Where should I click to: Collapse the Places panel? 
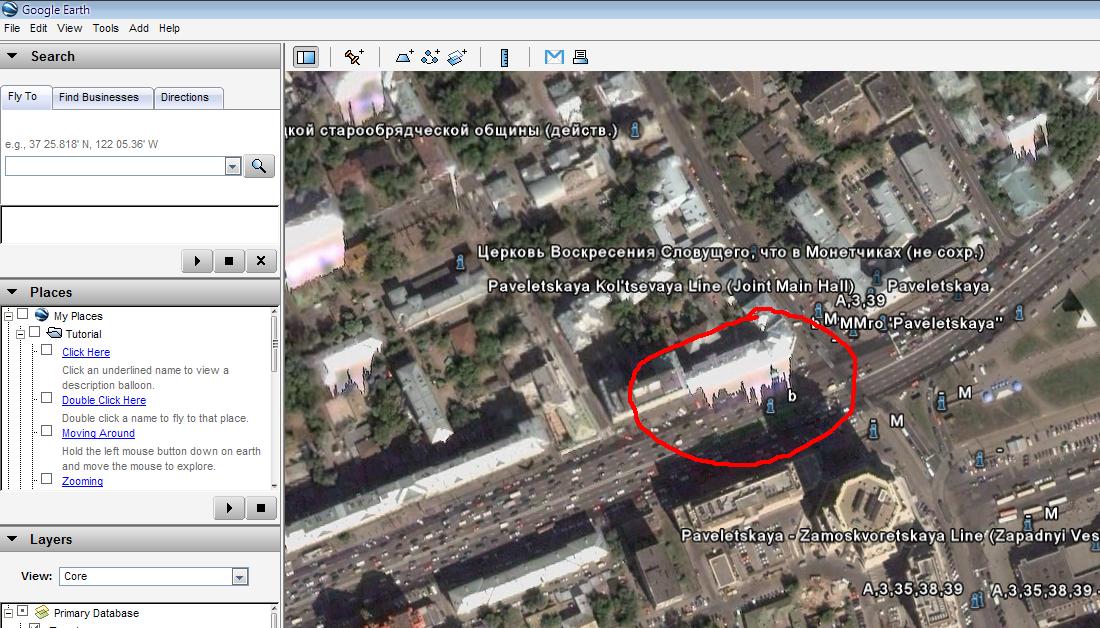12,292
